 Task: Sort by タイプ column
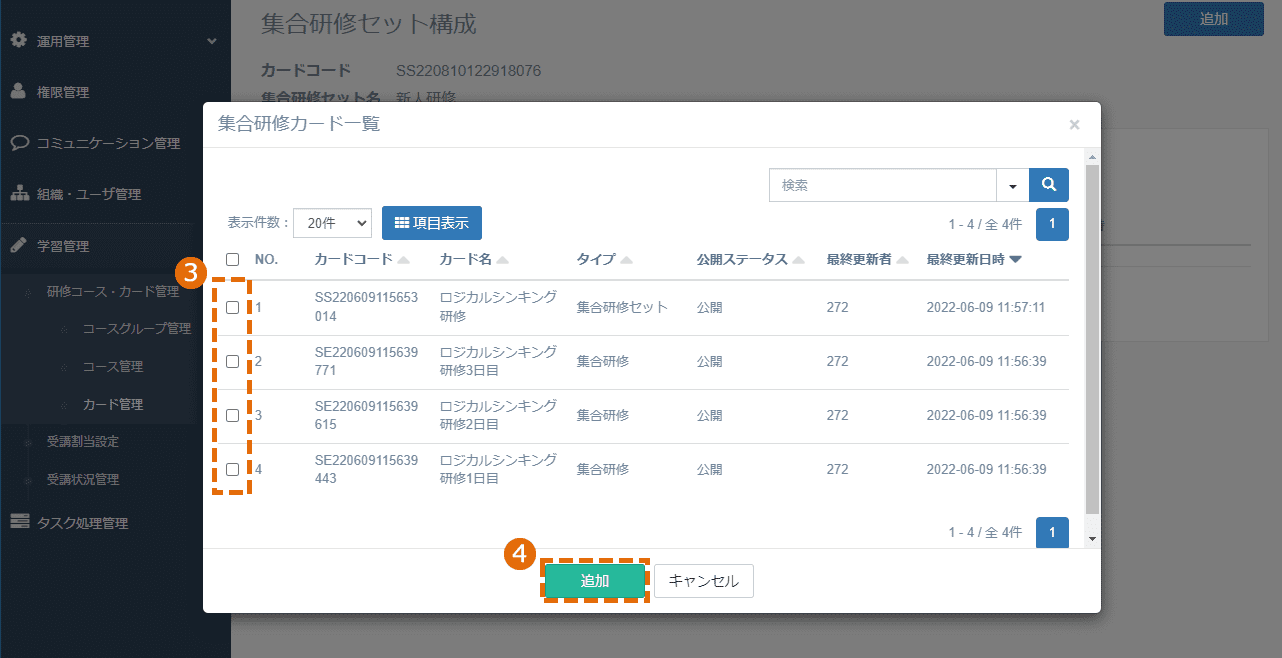[604, 259]
